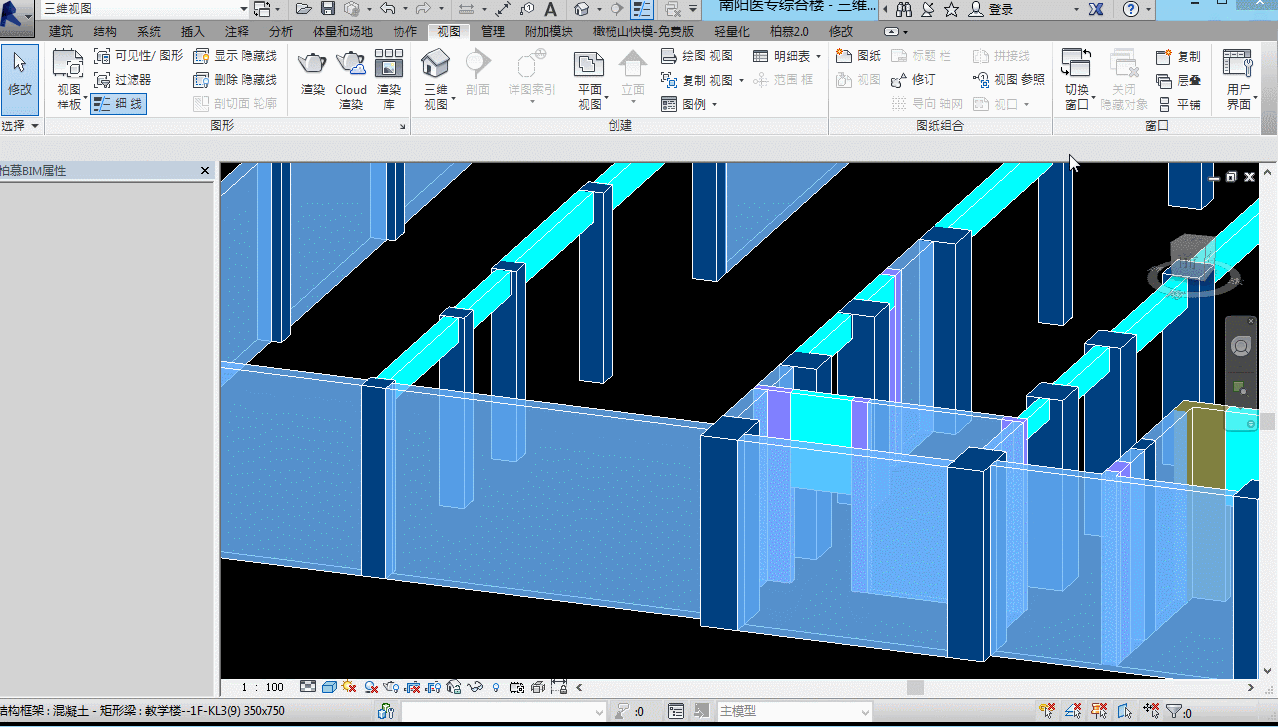Viewport: 1278px width, 727px height.
Task: Open the 明细表 schedules tool
Action: pos(786,56)
